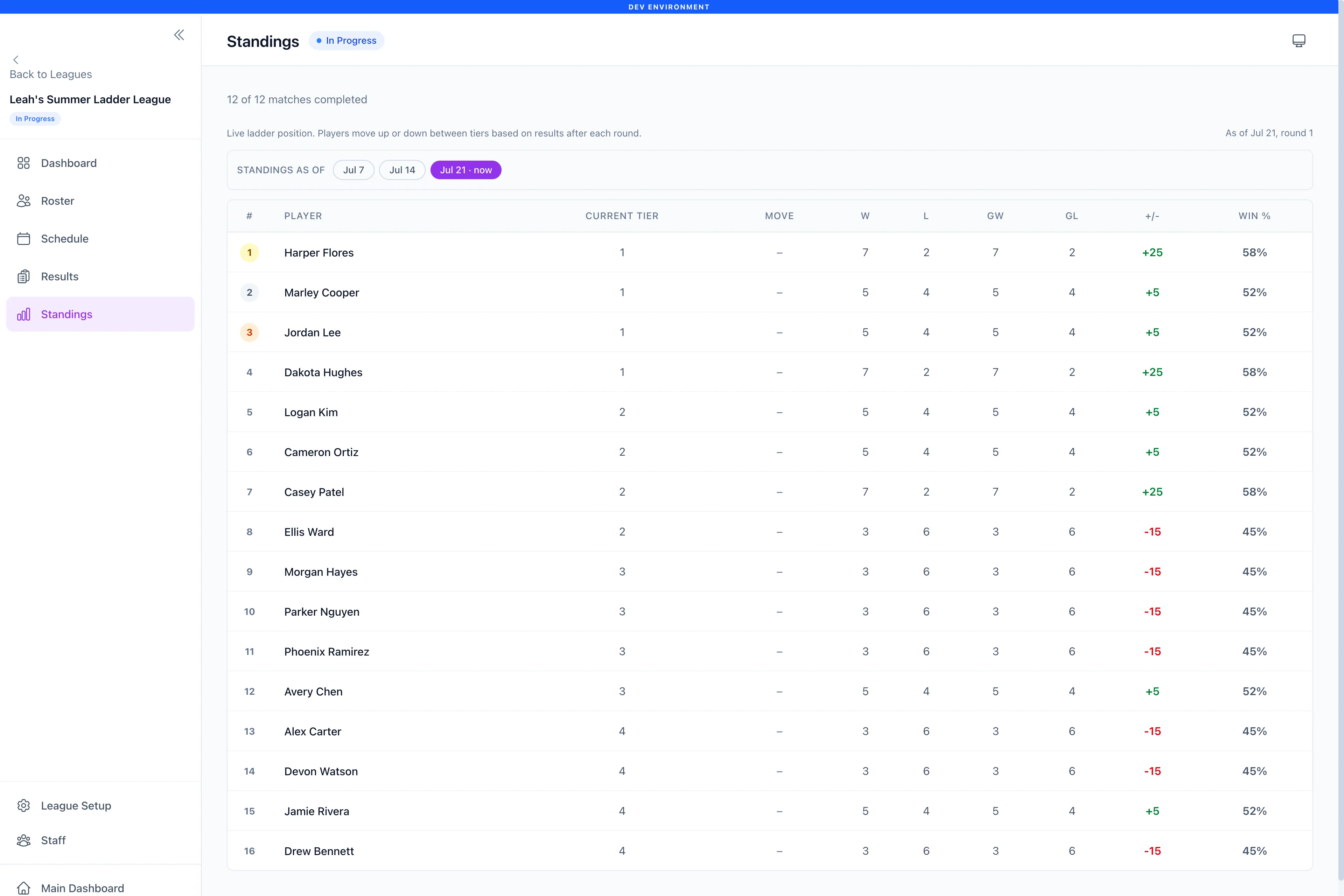Click the League Setup gear icon

(x=23, y=806)
